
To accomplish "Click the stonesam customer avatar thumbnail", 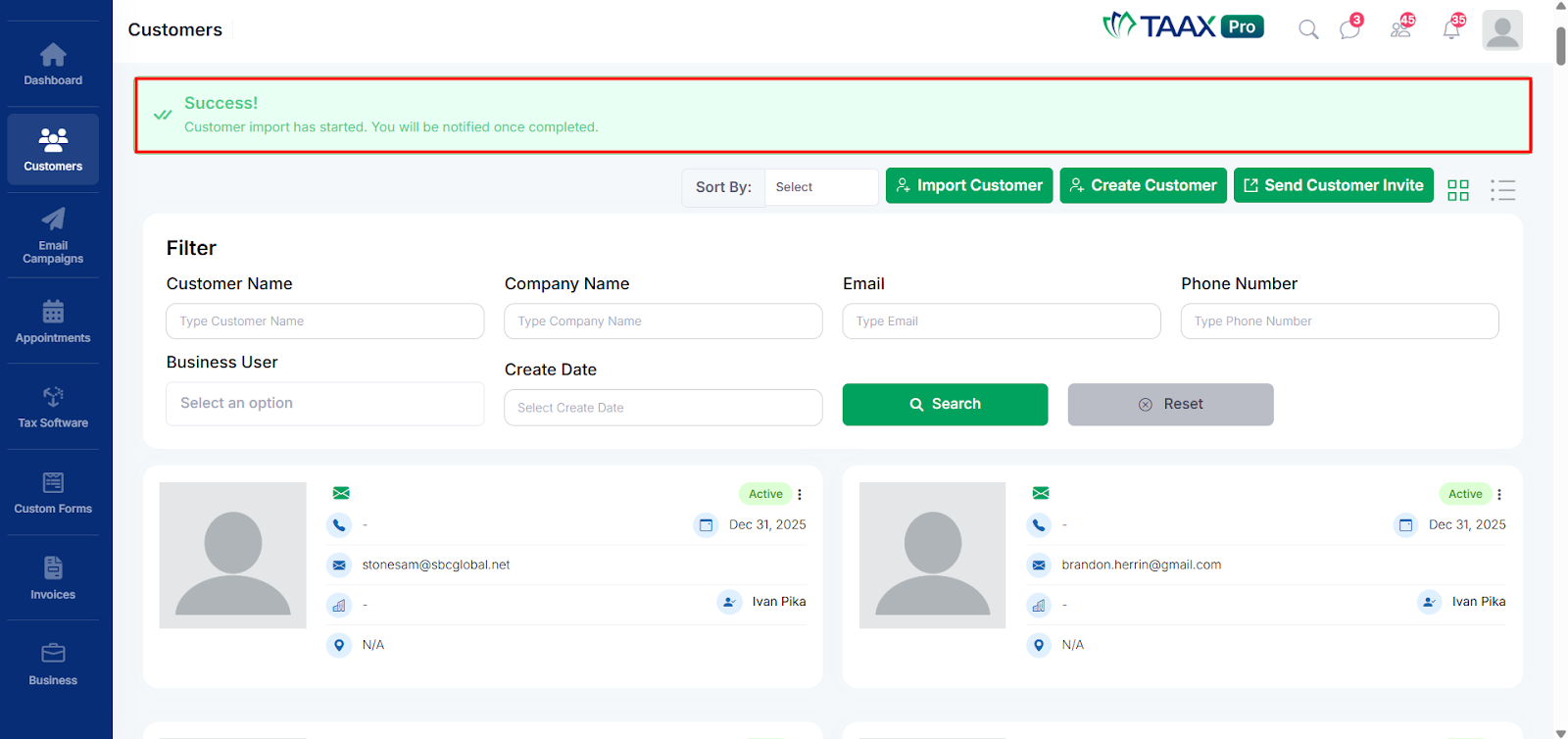I will click(x=233, y=556).
